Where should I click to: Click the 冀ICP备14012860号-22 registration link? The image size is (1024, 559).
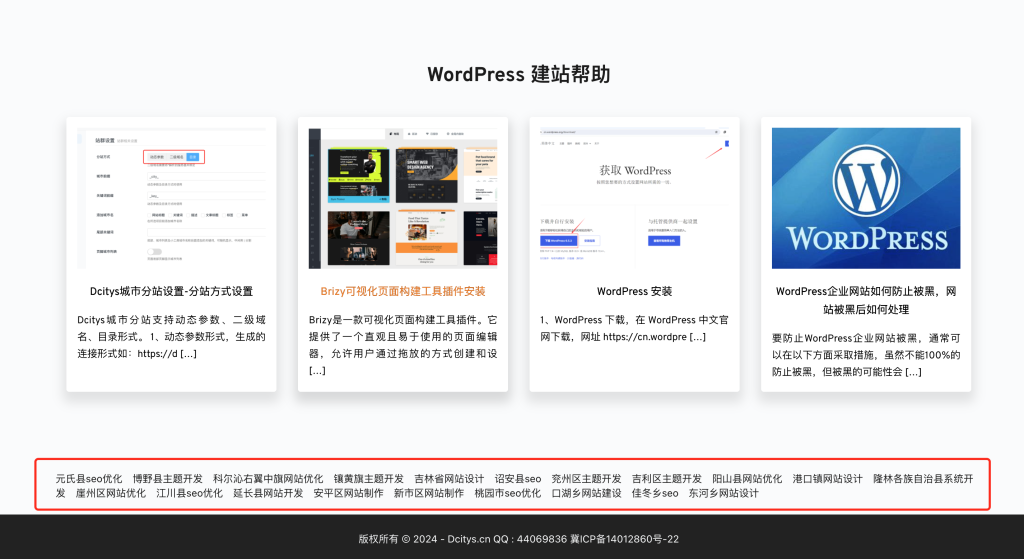pos(623,539)
